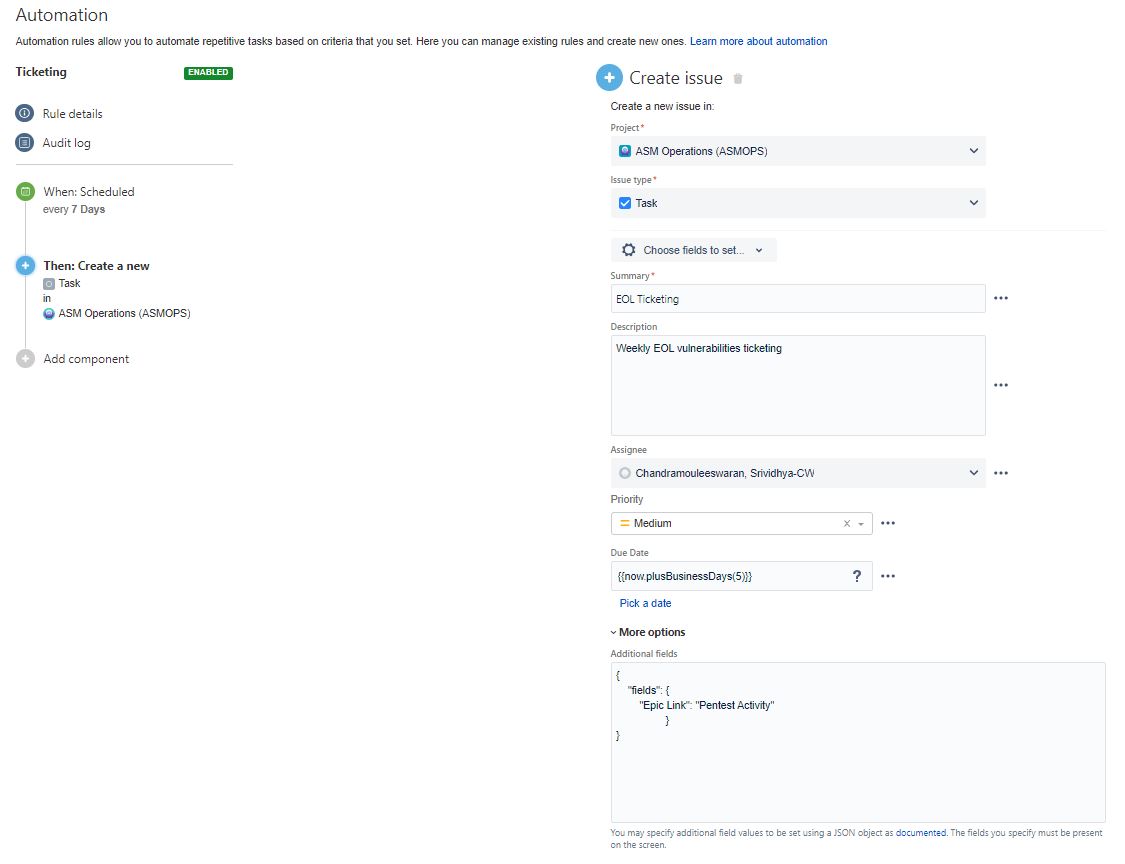Open smart values ellipsis beside Summary field
The width and height of the screenshot is (1125, 864).
pos(1001,298)
